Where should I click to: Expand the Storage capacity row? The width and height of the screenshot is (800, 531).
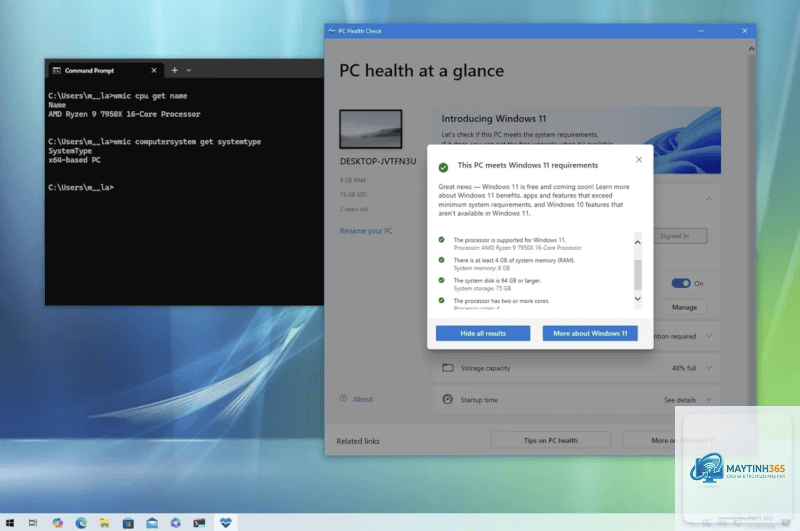576,368
